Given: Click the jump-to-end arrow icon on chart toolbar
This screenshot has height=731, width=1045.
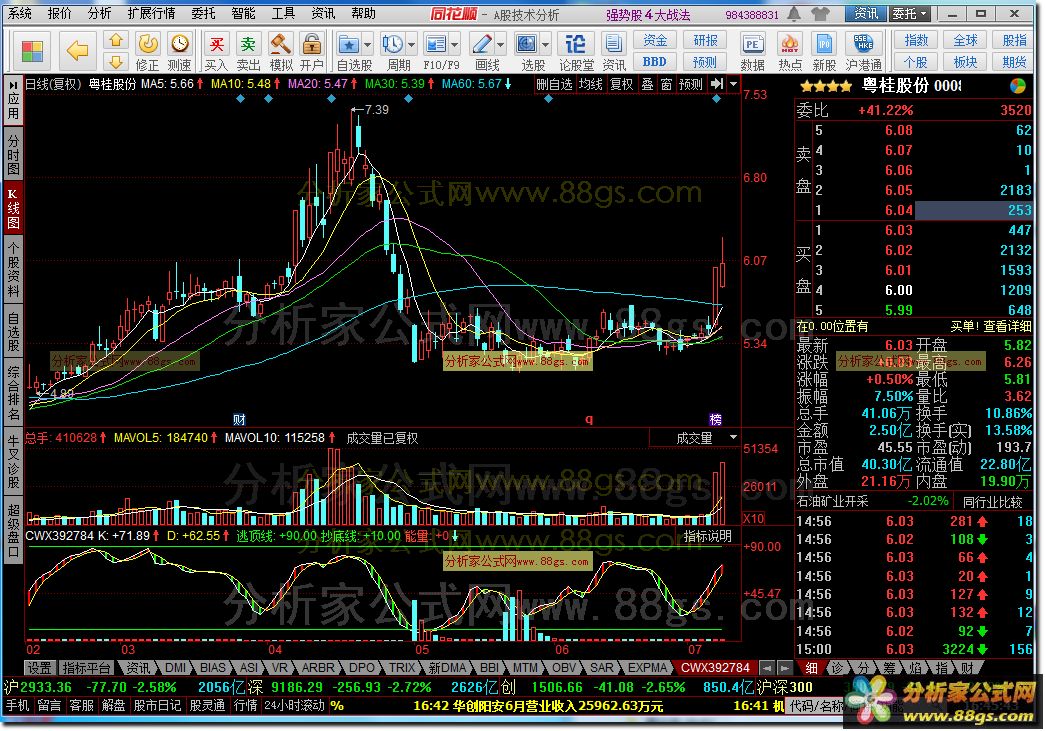Looking at the screenshot, I should point(716,84).
